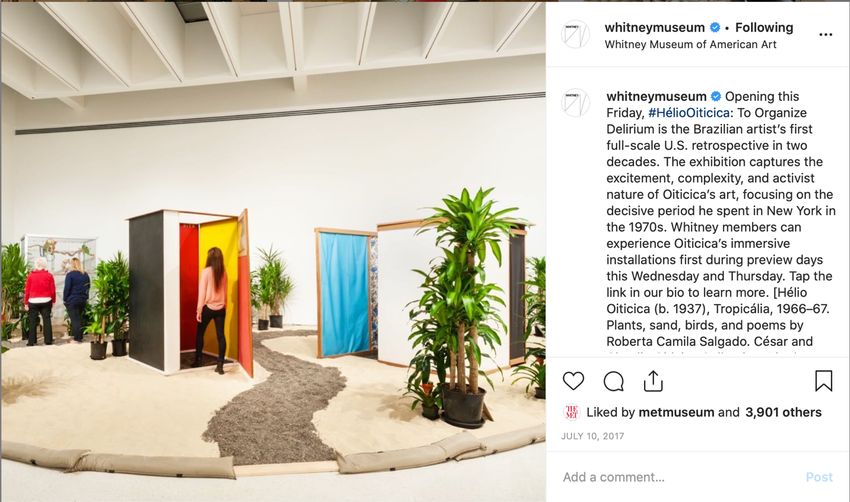Open the July 10, 2017 timestamp

(x=593, y=436)
